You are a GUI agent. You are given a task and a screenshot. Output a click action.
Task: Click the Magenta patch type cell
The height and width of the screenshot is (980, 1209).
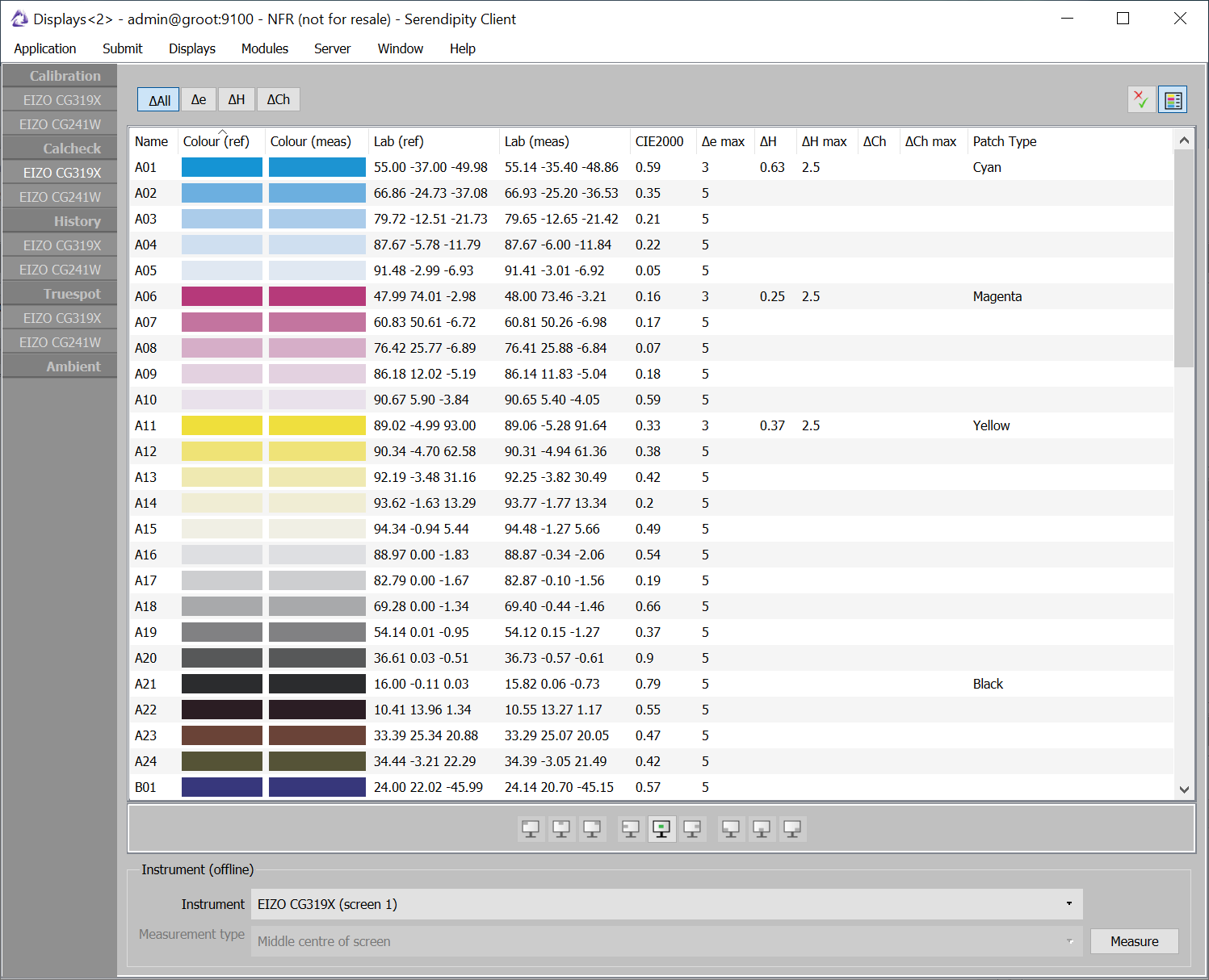pos(997,296)
